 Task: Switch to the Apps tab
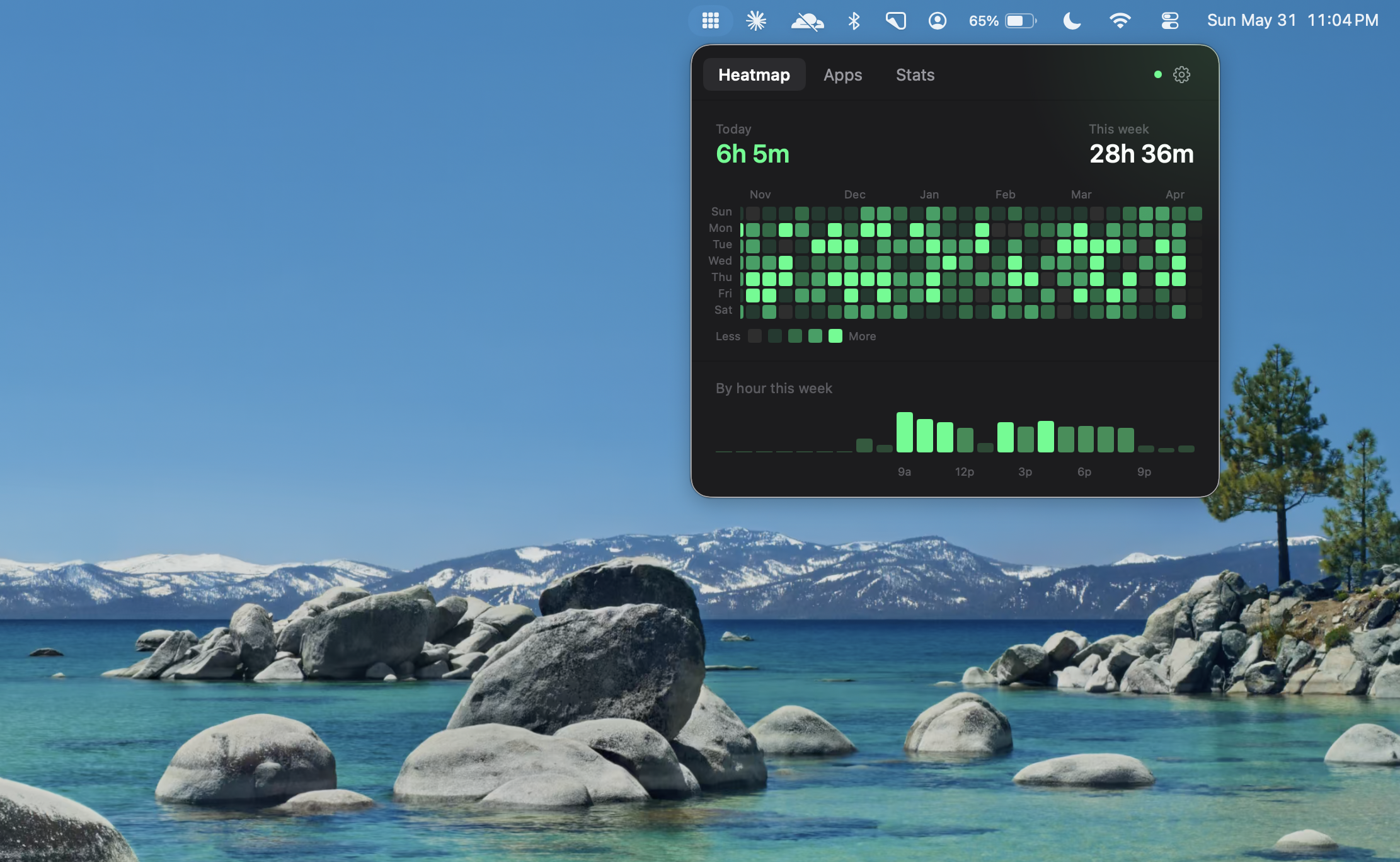tap(842, 74)
